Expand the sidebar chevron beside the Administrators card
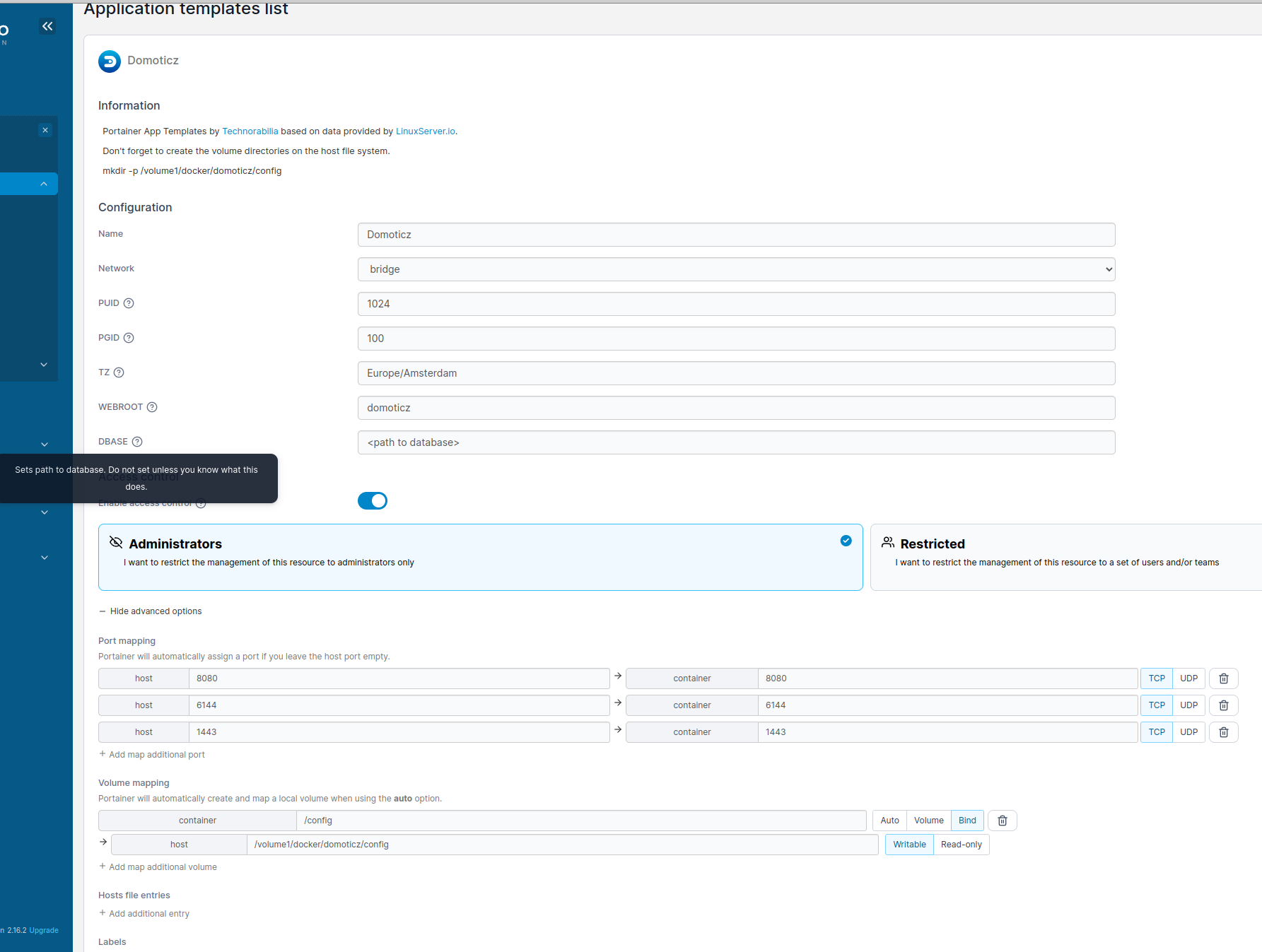 pyautogui.click(x=45, y=558)
